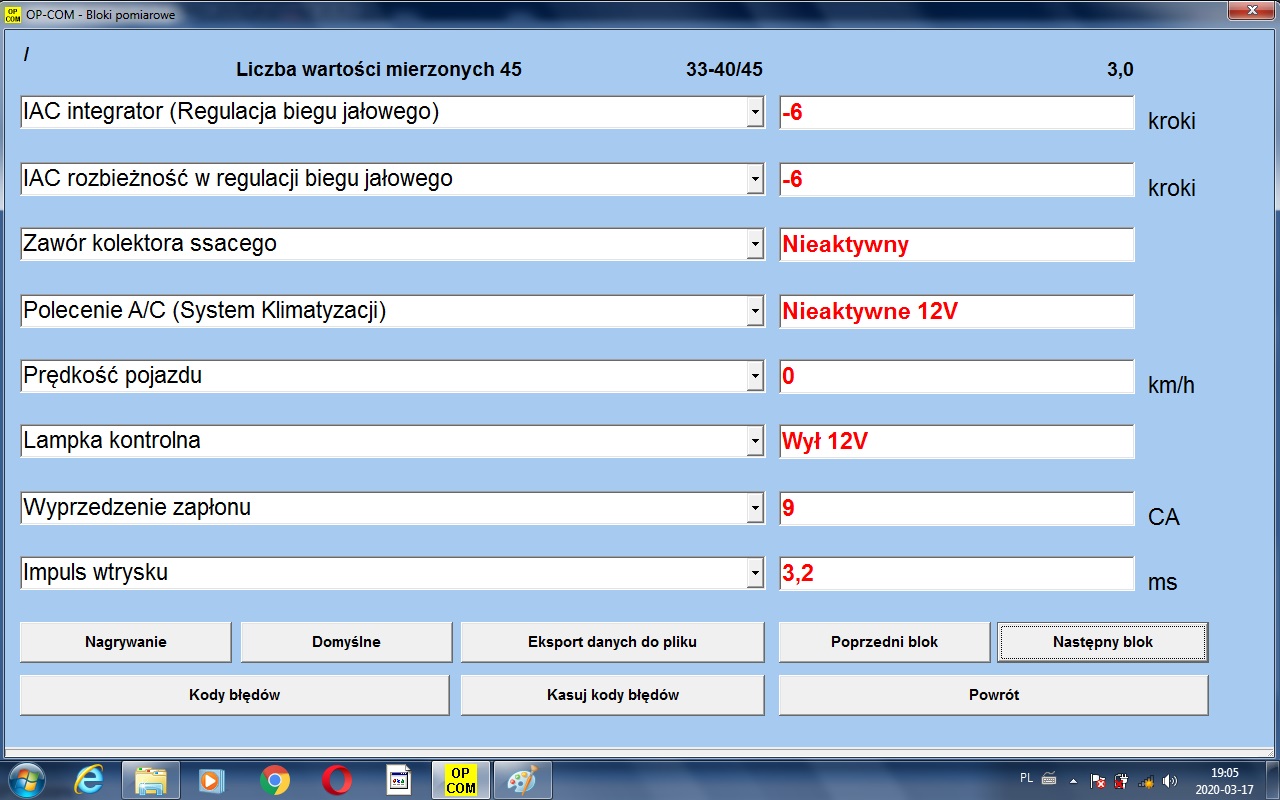The width and height of the screenshot is (1280, 800).
Task: Open the Zawór kolektora ssacego dropdown
Action: [755, 245]
